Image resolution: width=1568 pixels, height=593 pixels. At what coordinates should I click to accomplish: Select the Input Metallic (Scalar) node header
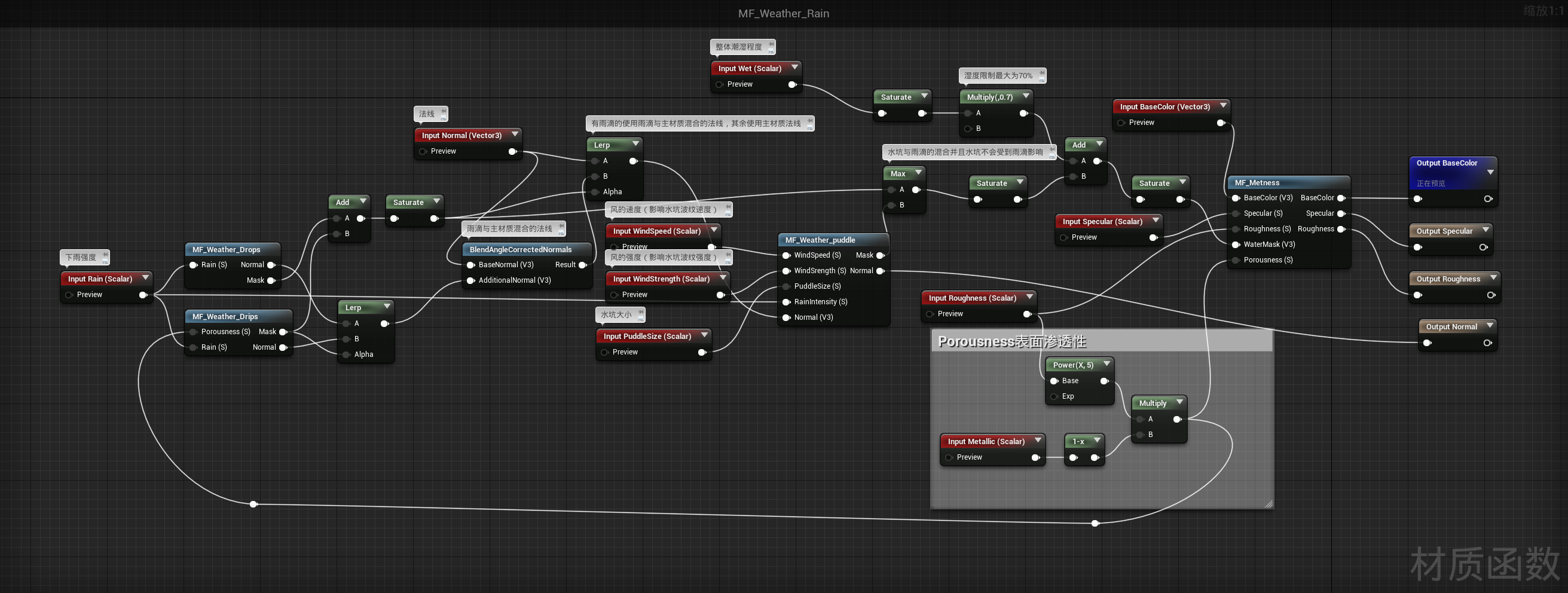(986, 441)
